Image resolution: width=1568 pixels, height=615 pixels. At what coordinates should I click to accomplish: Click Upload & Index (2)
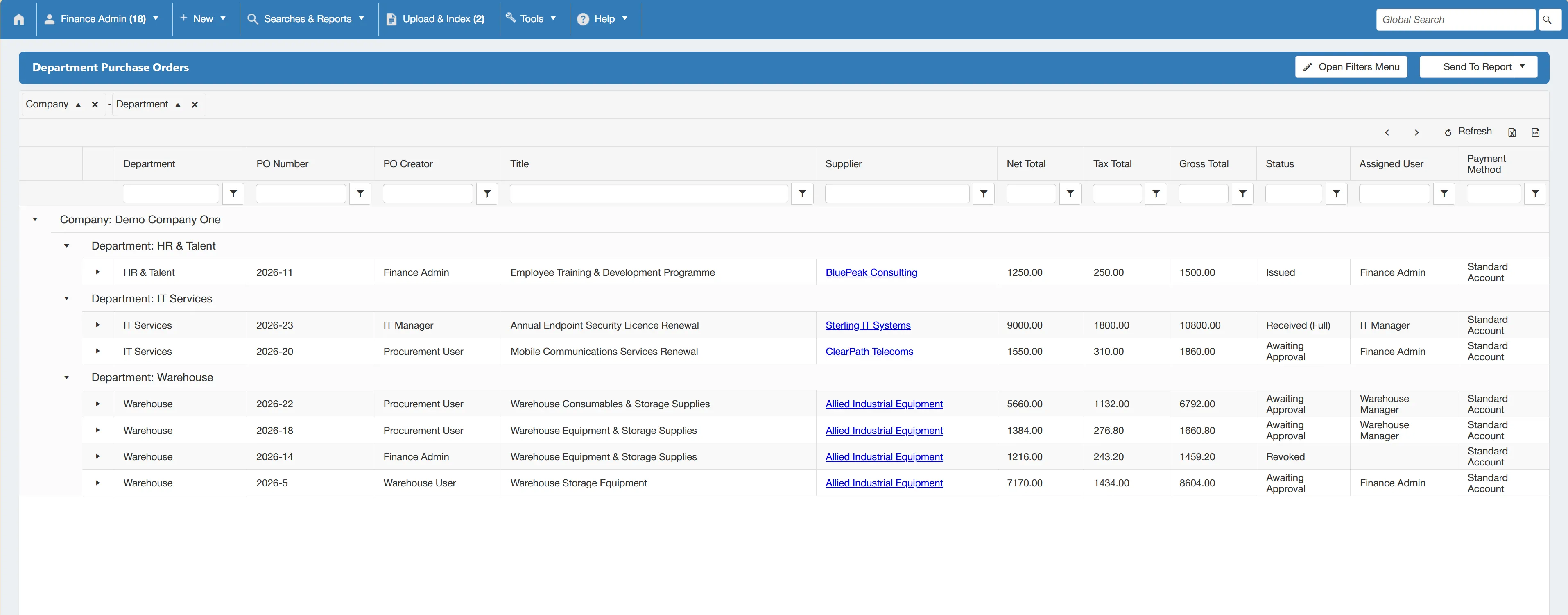tap(436, 19)
